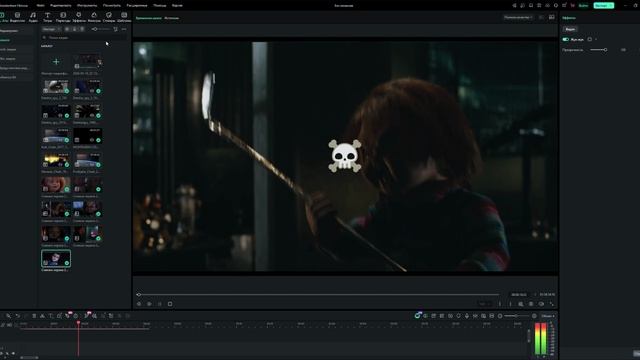The width and height of the screenshot is (640, 360).
Task: Open the Effects tab in the top toolbar
Action: pyautogui.click(x=79, y=17)
